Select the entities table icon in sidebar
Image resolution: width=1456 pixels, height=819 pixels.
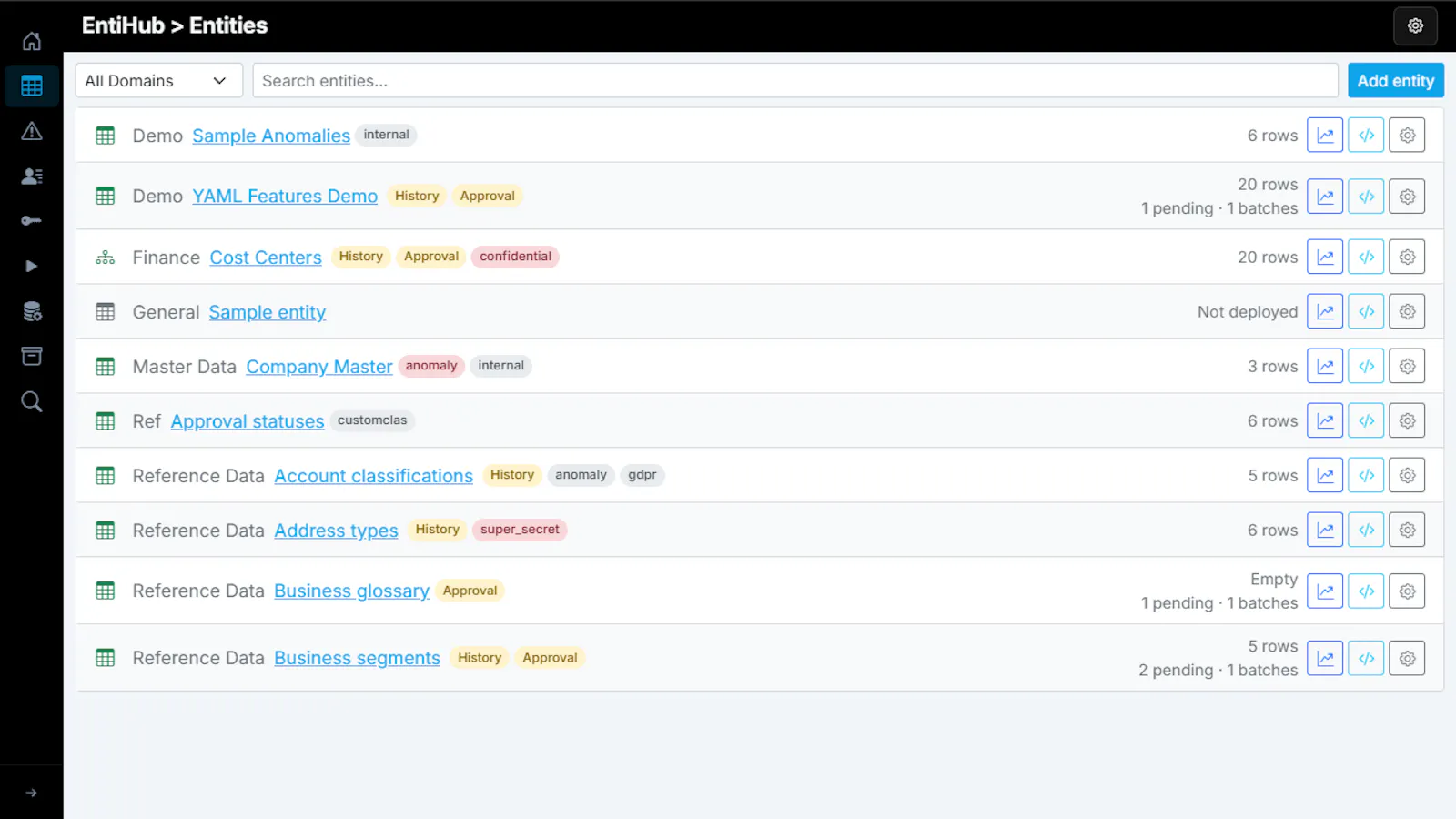[32, 86]
